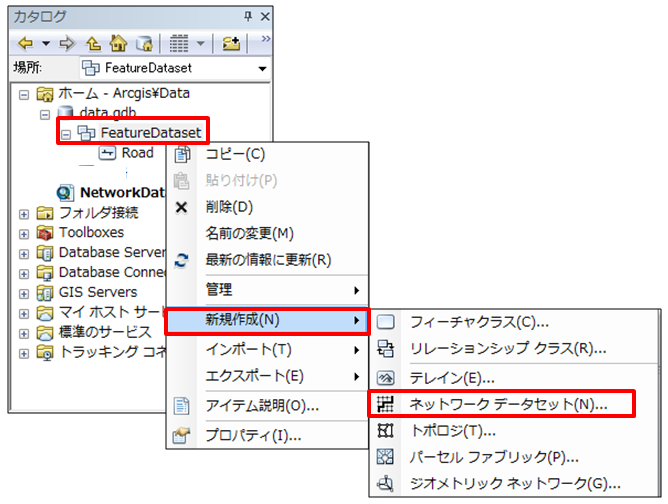
Task: Collapse the FeatureDataset tree node
Action: (x=66, y=133)
